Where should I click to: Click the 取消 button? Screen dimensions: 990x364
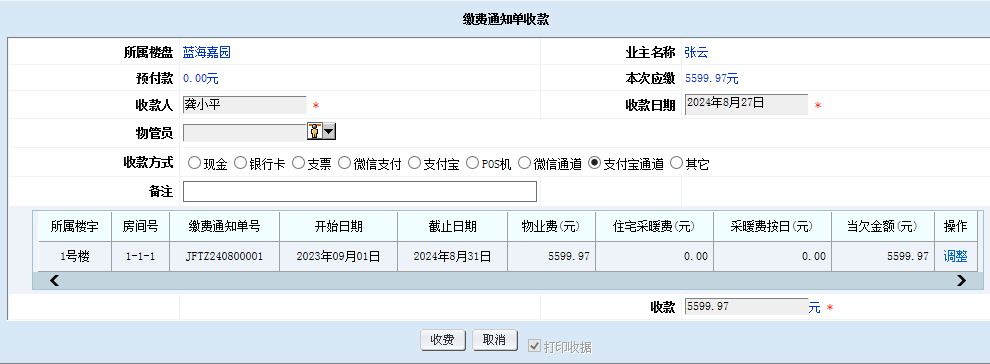pyautogui.click(x=495, y=339)
